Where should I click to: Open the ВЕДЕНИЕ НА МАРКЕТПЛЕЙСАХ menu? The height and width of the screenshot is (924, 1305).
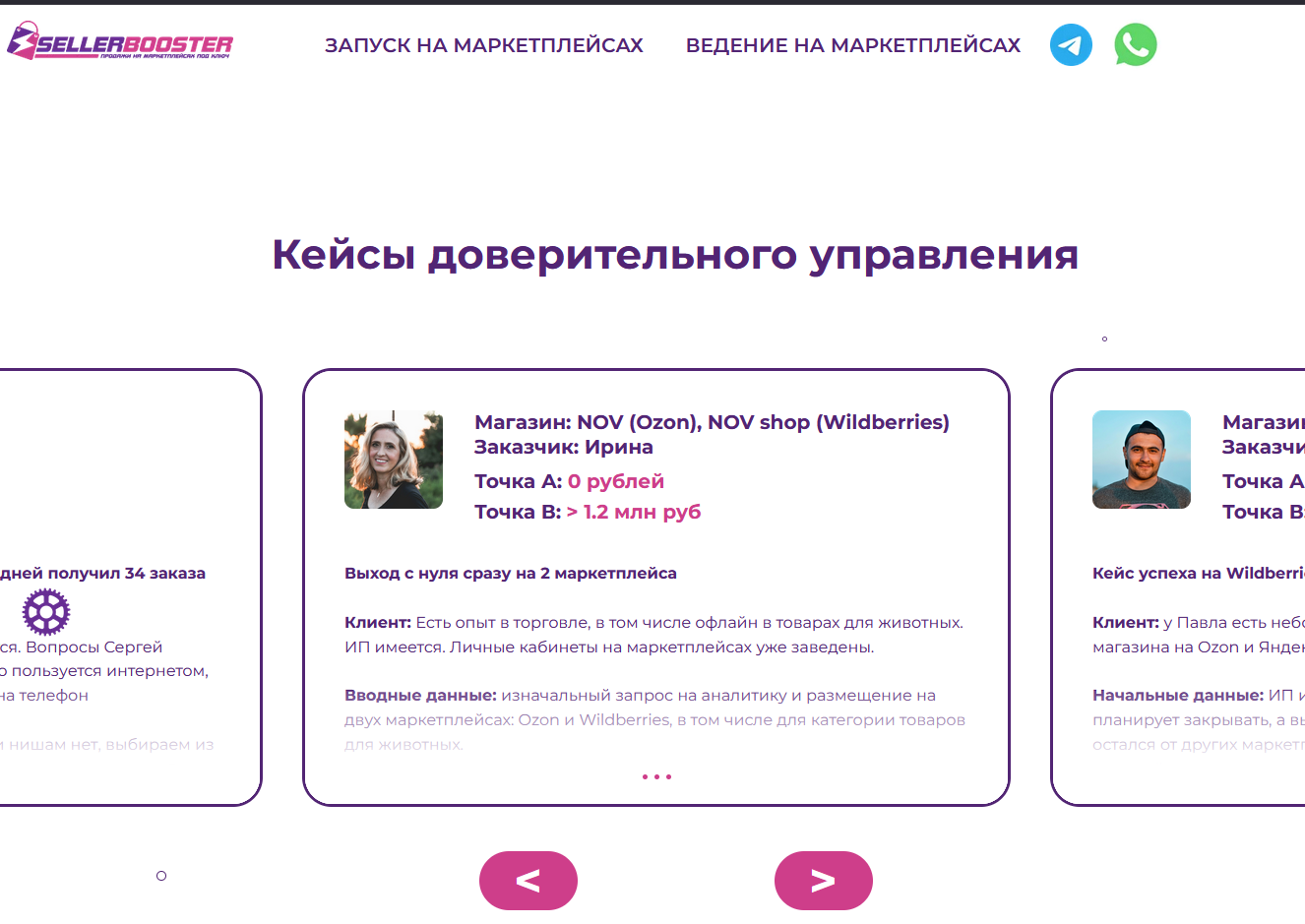[x=854, y=44]
